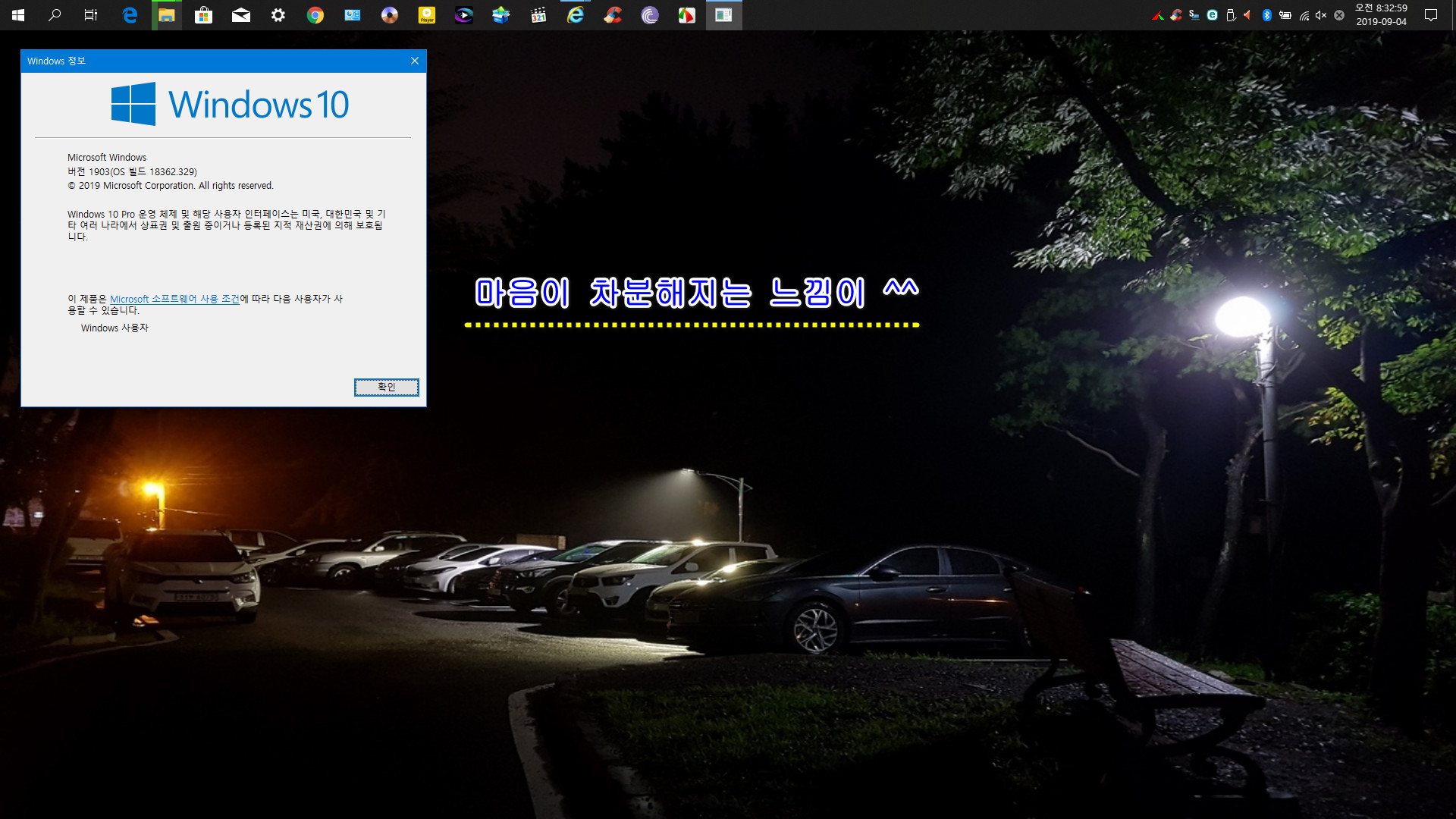Open Internet Explorer from taskbar
The width and height of the screenshot is (1456, 819).
[576, 15]
